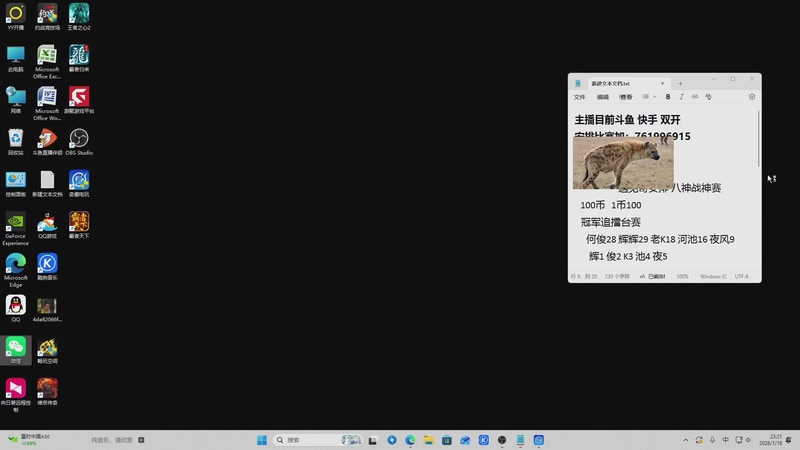Select the QQ penguin desktop icon
This screenshot has width=800, height=450.
pos(16,306)
